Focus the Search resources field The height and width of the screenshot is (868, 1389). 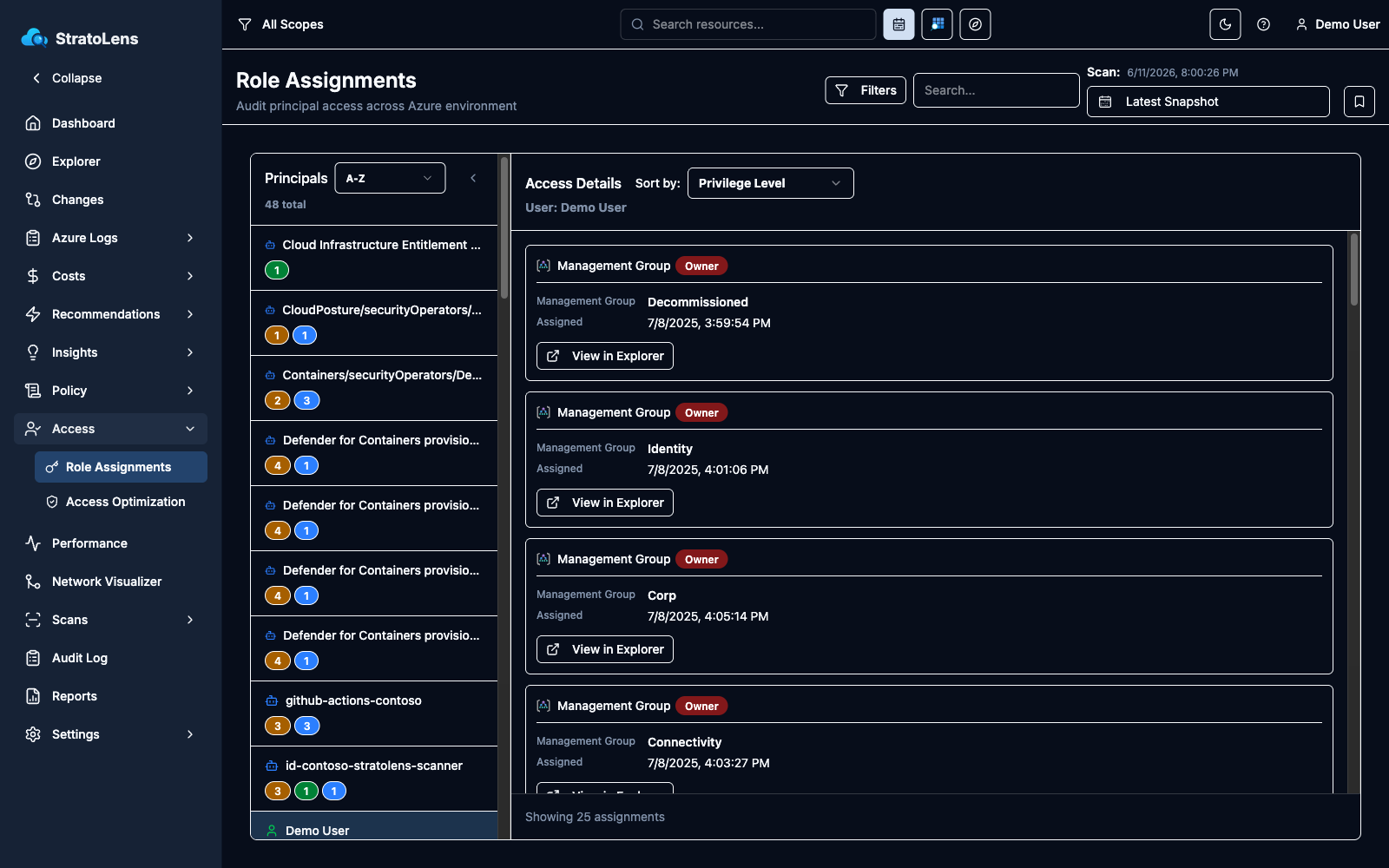747,24
